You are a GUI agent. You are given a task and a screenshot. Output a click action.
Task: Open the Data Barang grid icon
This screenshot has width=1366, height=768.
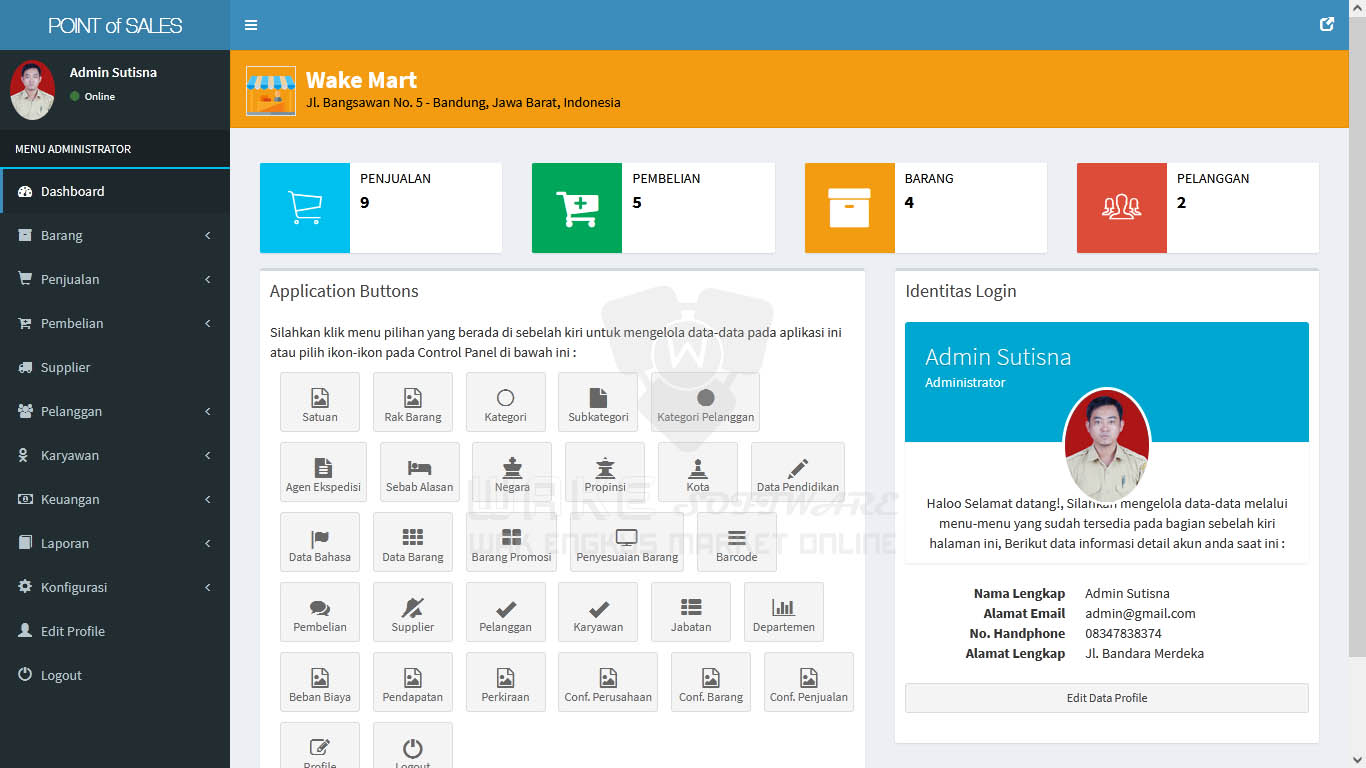click(x=413, y=542)
